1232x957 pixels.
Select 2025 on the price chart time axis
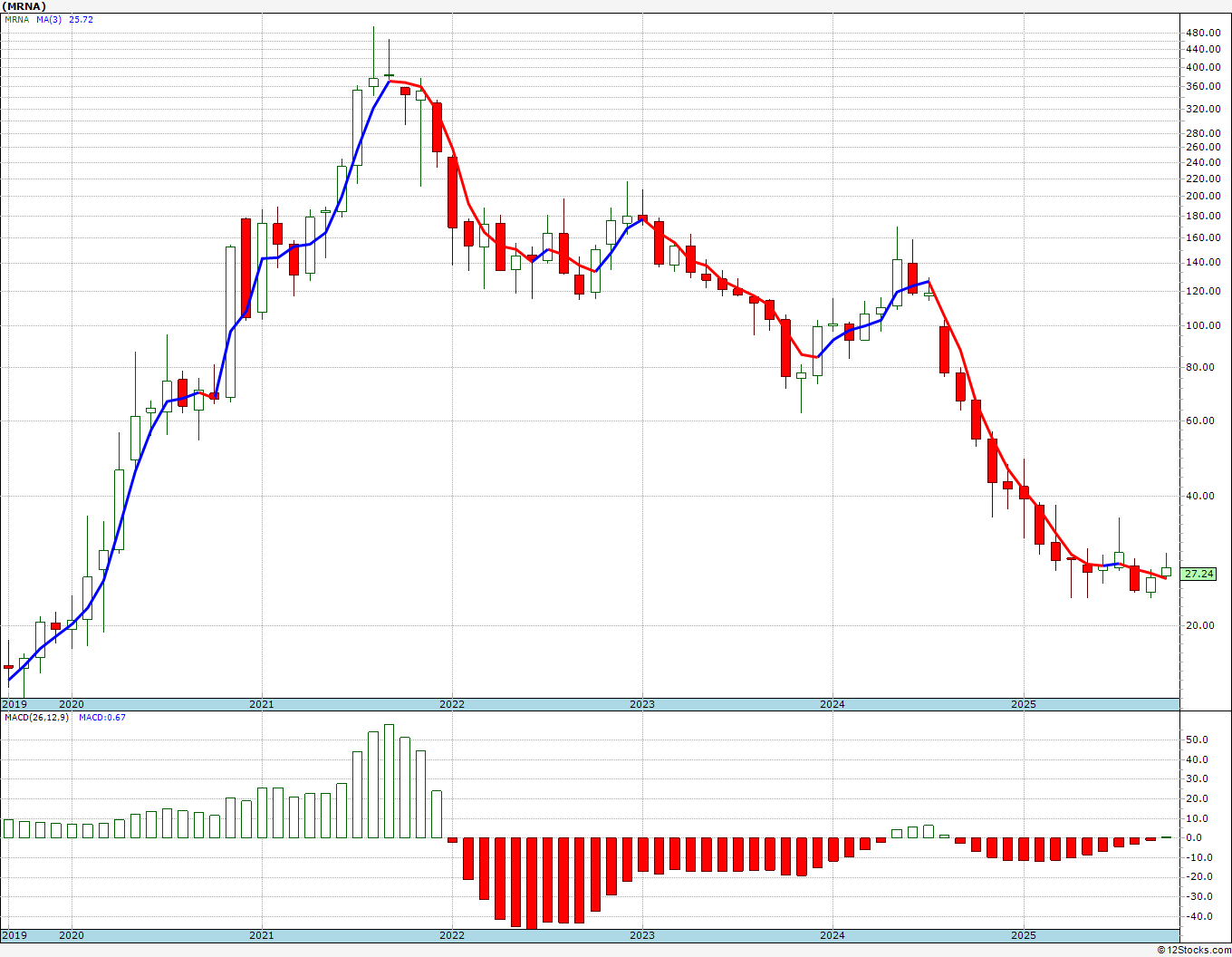[1023, 704]
